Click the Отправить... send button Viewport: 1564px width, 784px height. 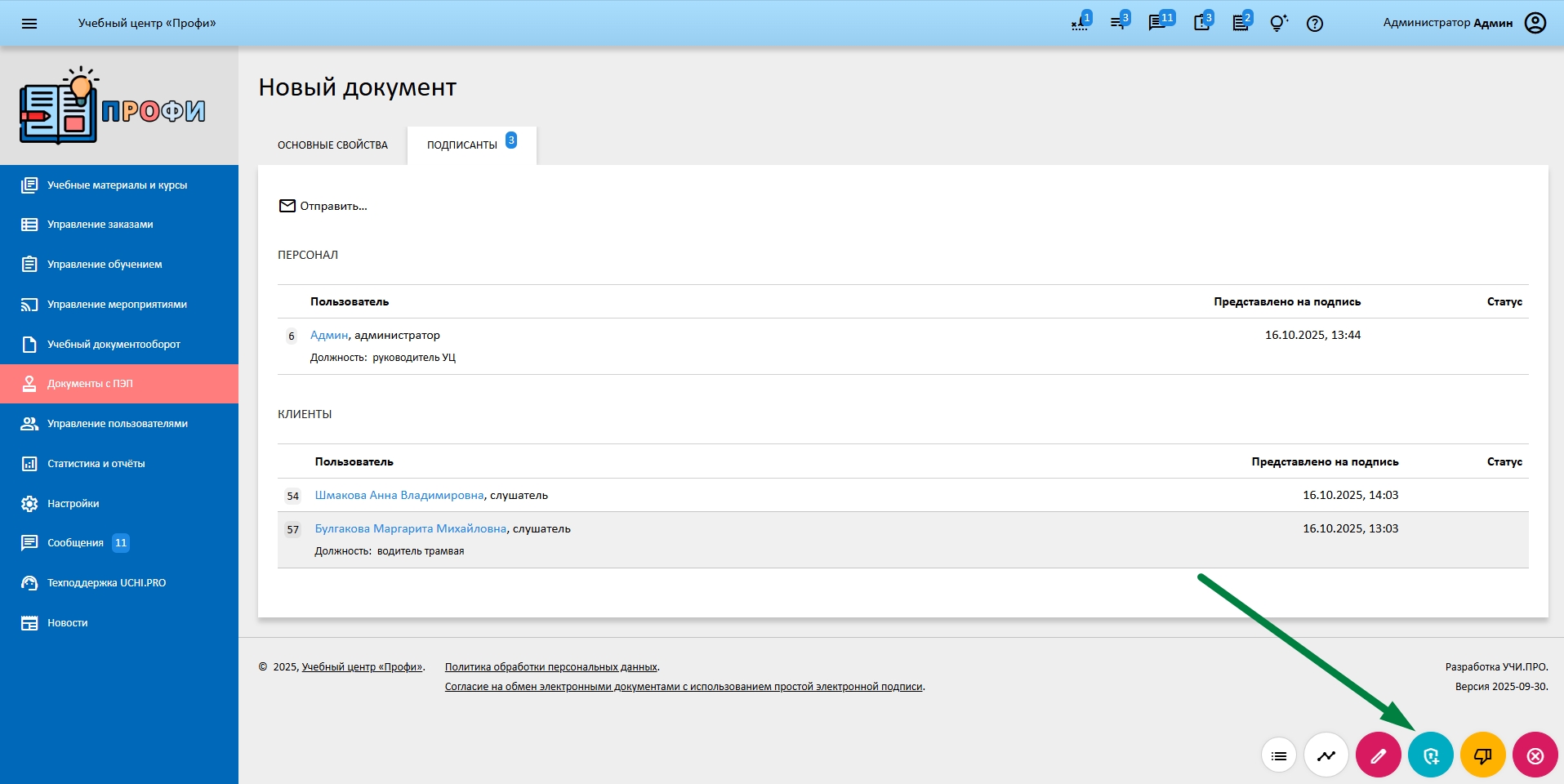(x=323, y=207)
